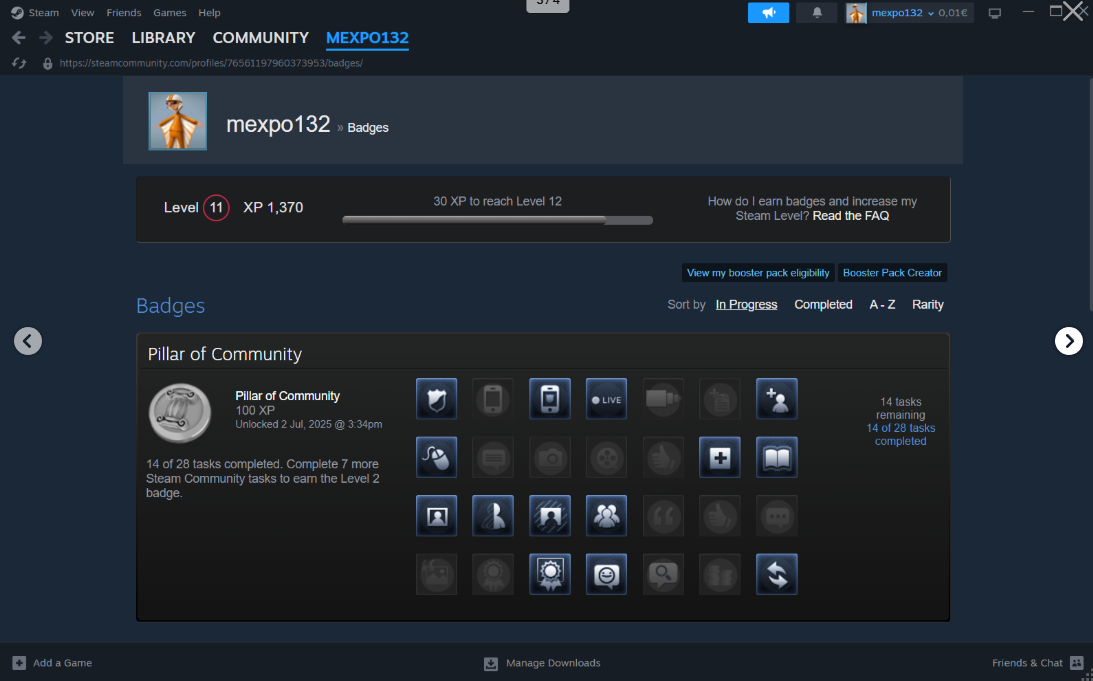Select the MEXPO132 profile tab
The image size is (1093, 681).
tap(367, 38)
